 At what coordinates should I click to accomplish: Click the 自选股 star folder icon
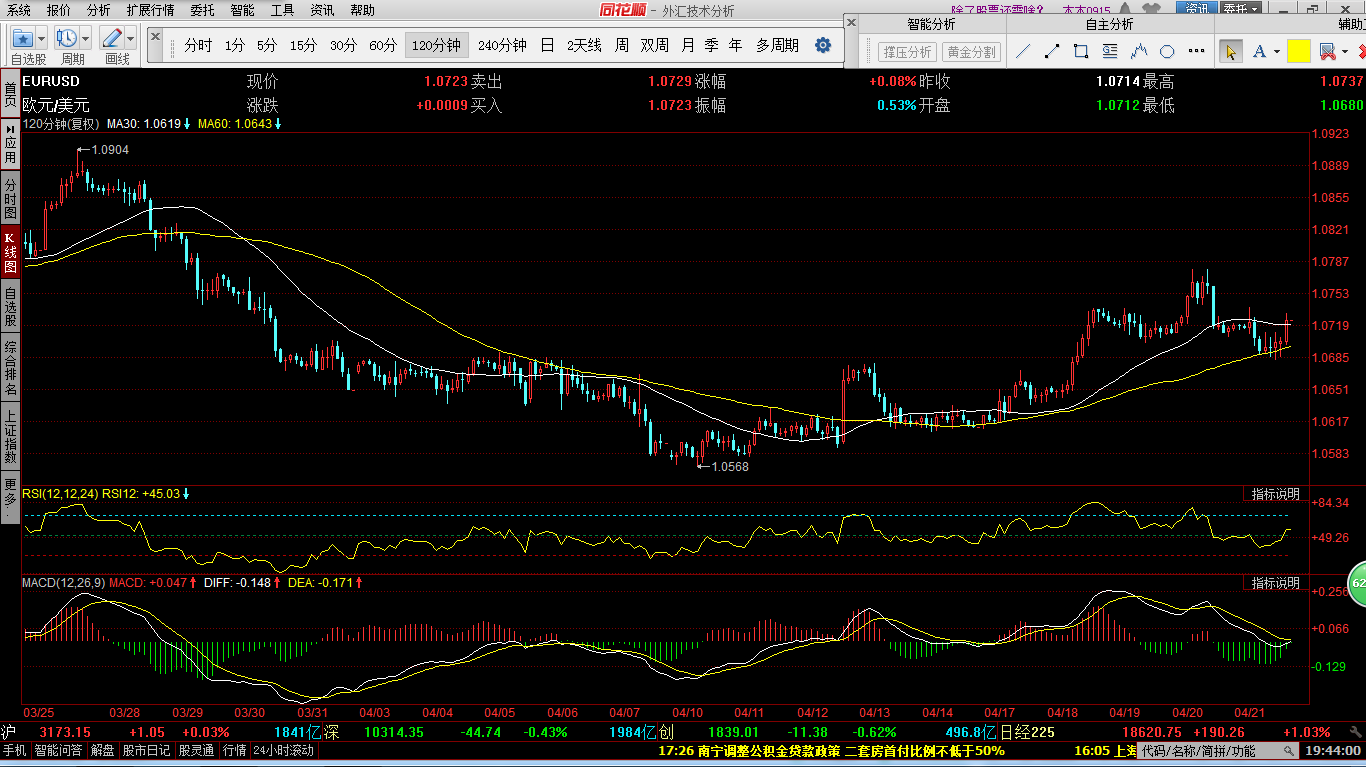(x=22, y=39)
